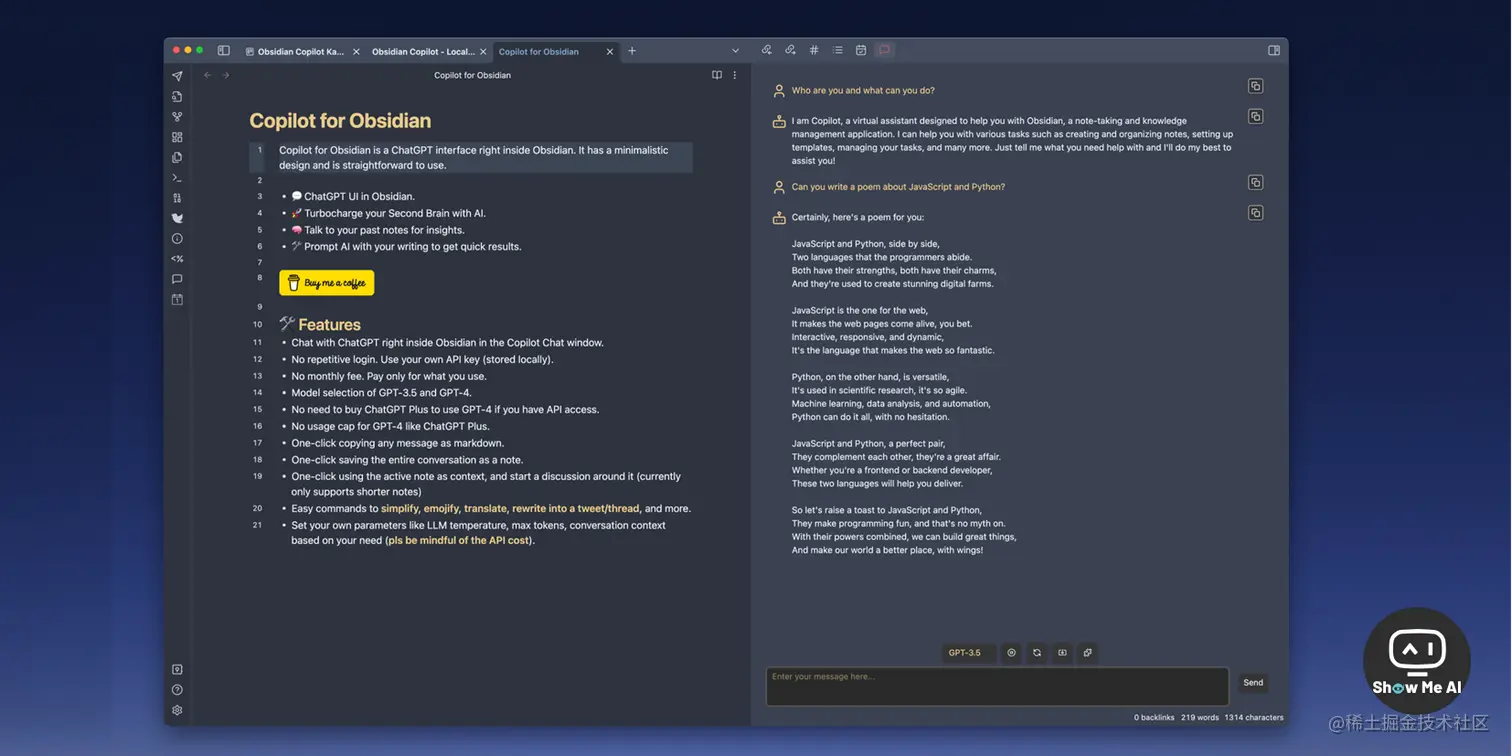1512x756 pixels.
Task: Navigate back with the left arrow
Action: coord(208,75)
